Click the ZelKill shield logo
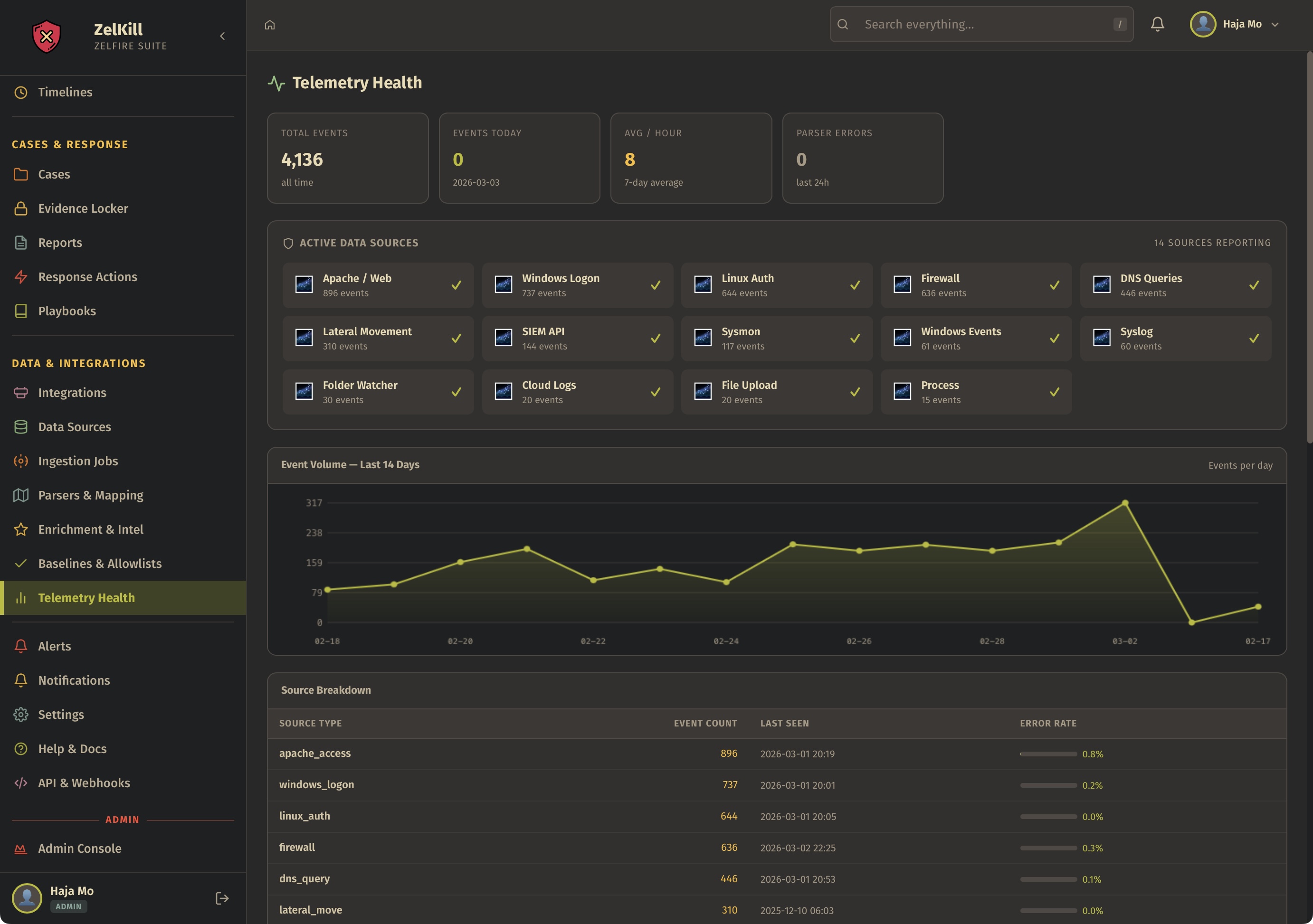This screenshot has height=924, width=1313. pyautogui.click(x=47, y=37)
